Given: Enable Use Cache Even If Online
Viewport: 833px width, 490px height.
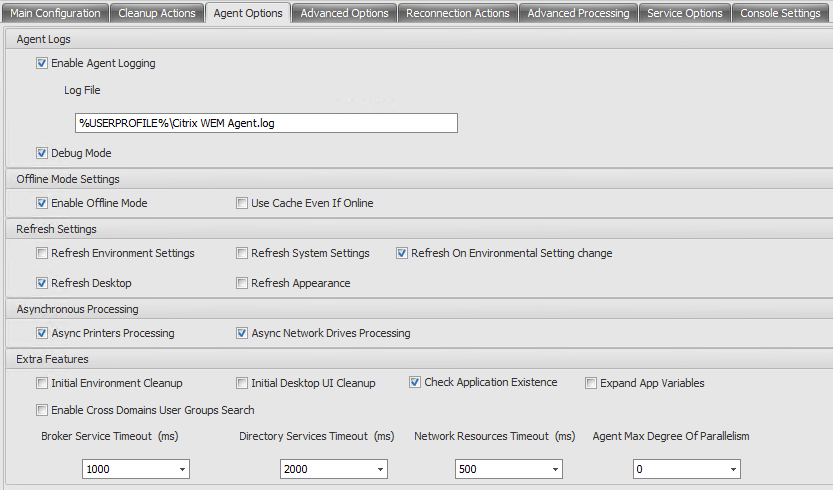Looking at the screenshot, I should coord(242,203).
